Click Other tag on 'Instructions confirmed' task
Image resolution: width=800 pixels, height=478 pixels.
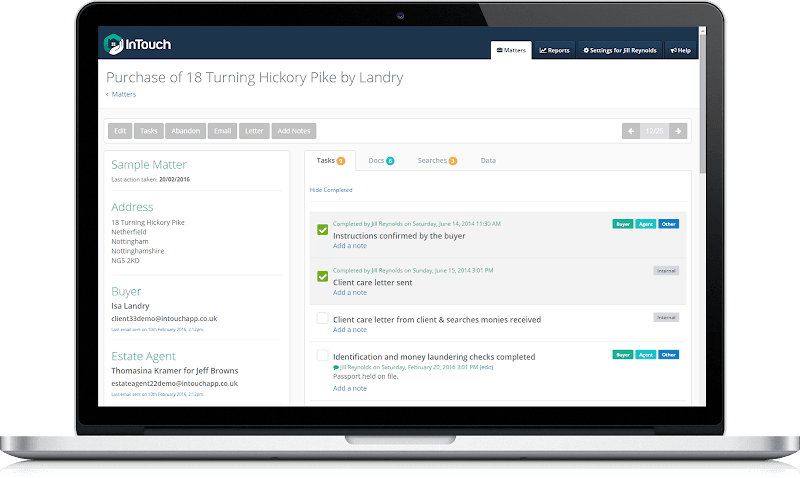click(668, 224)
